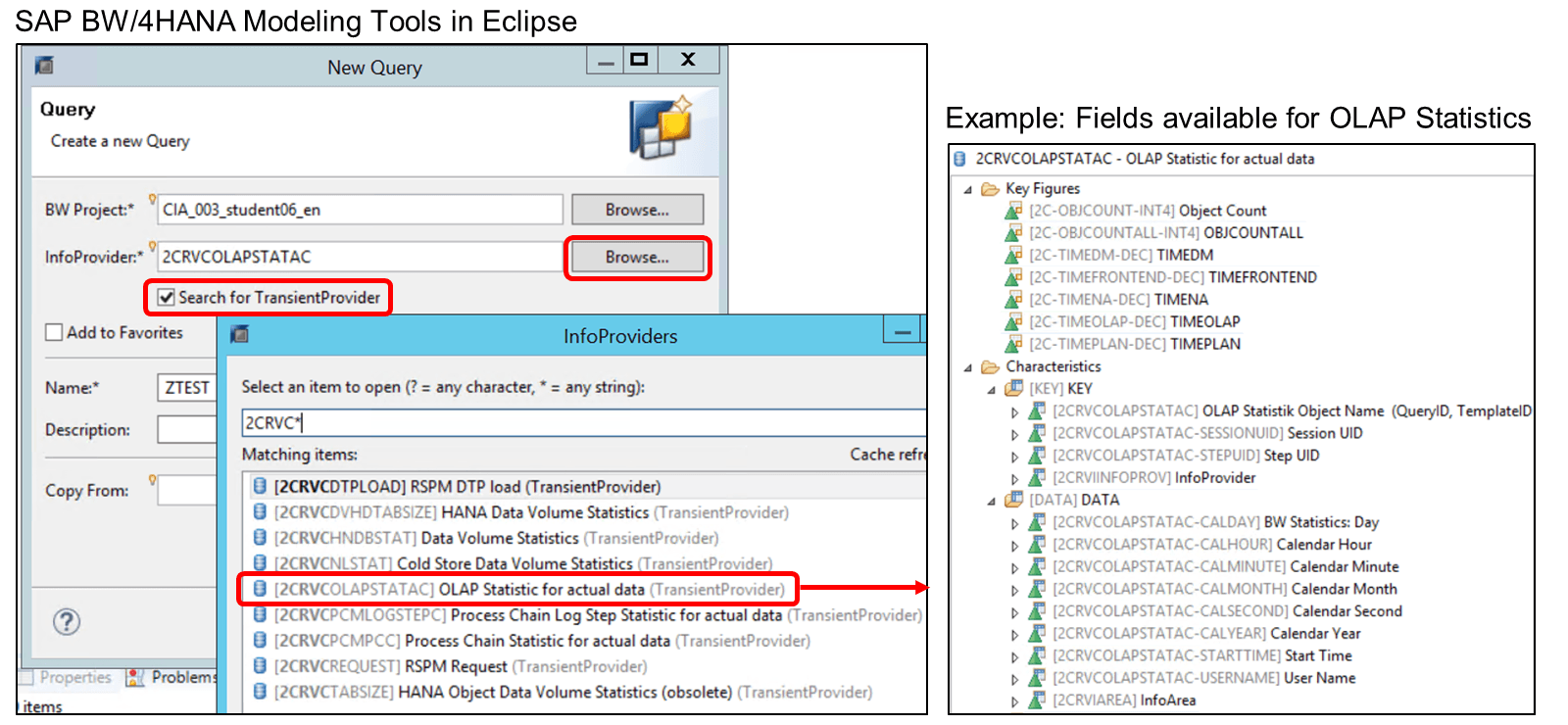This screenshot has width=1568, height=725.
Task: Click the Calendar Hour characteristic icon
Action: (1037, 544)
